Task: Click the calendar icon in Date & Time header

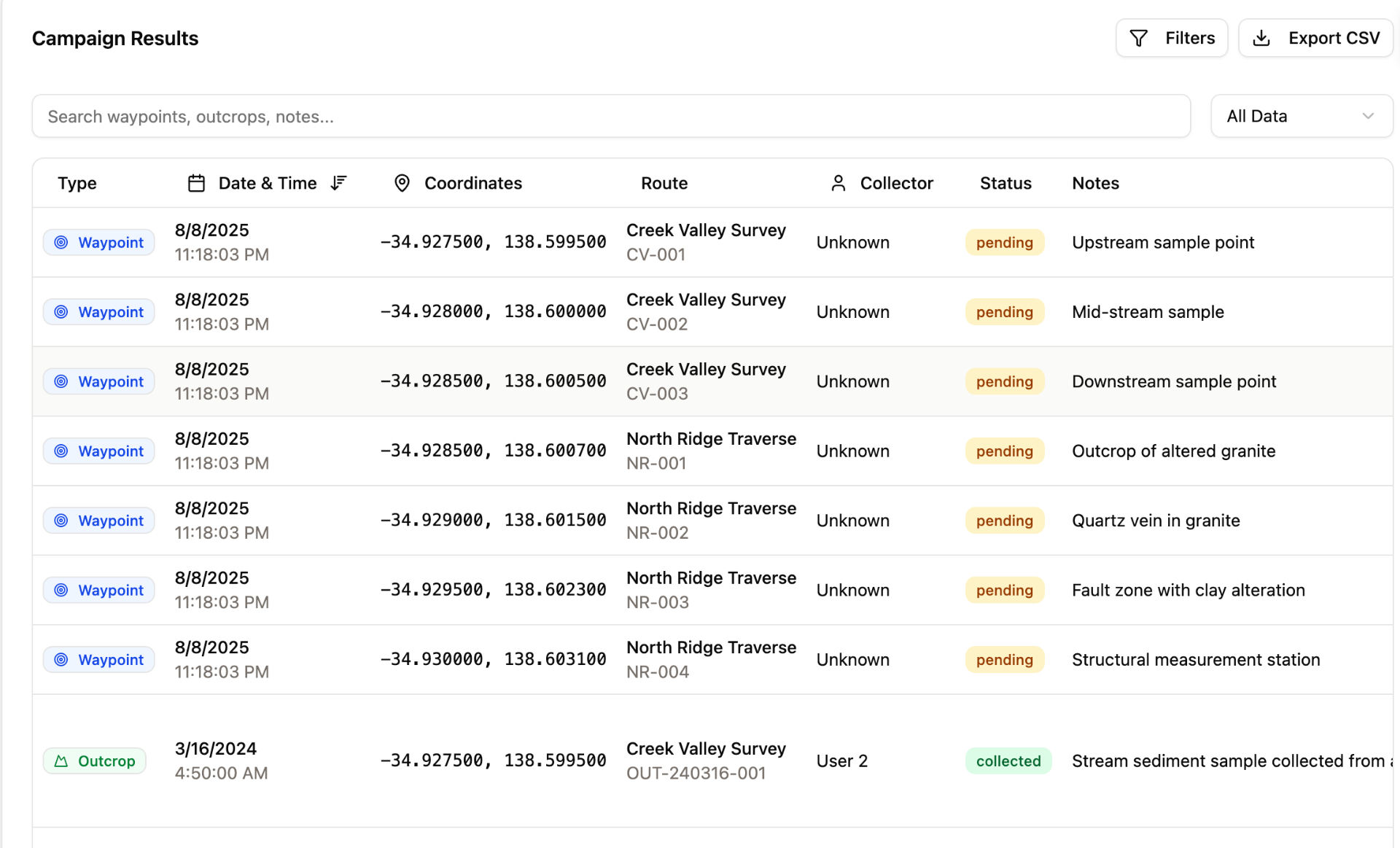Action: coord(196,183)
